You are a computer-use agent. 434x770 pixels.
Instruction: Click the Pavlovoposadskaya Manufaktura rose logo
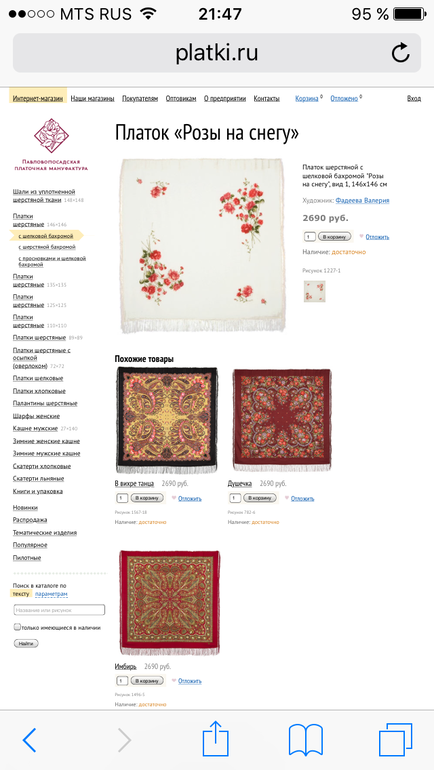(51, 135)
